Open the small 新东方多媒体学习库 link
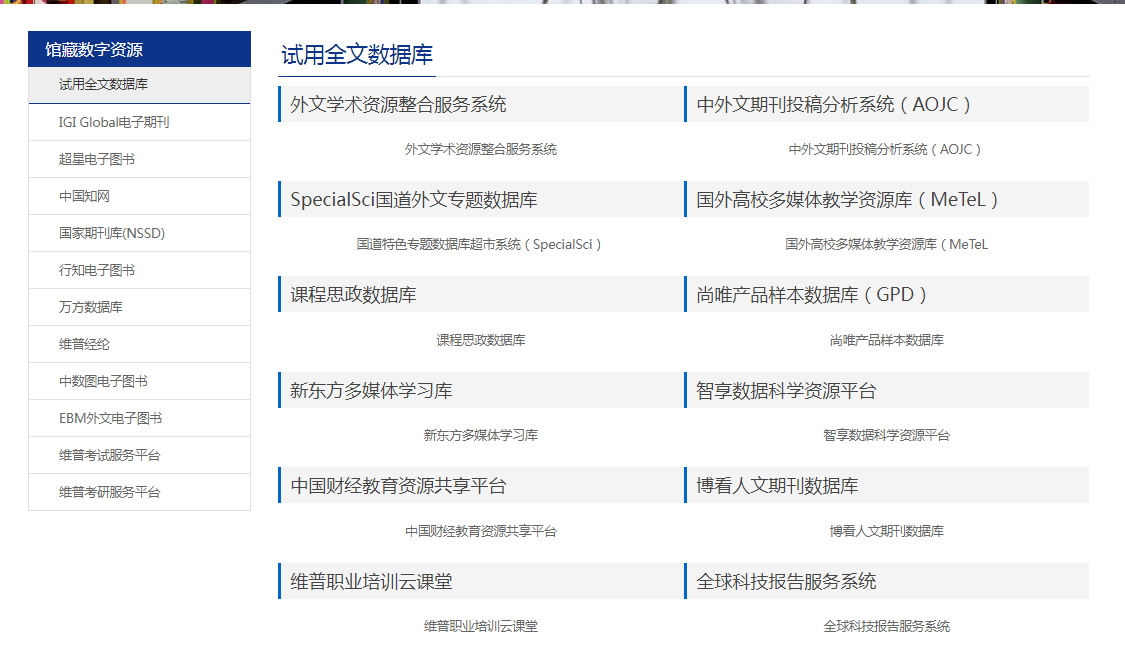Viewport: 1125px width, 652px height. [481, 435]
